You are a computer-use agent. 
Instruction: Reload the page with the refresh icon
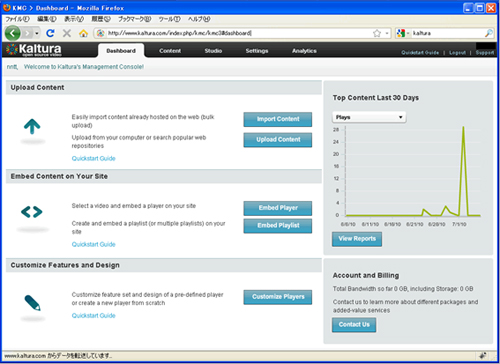coord(50,33)
